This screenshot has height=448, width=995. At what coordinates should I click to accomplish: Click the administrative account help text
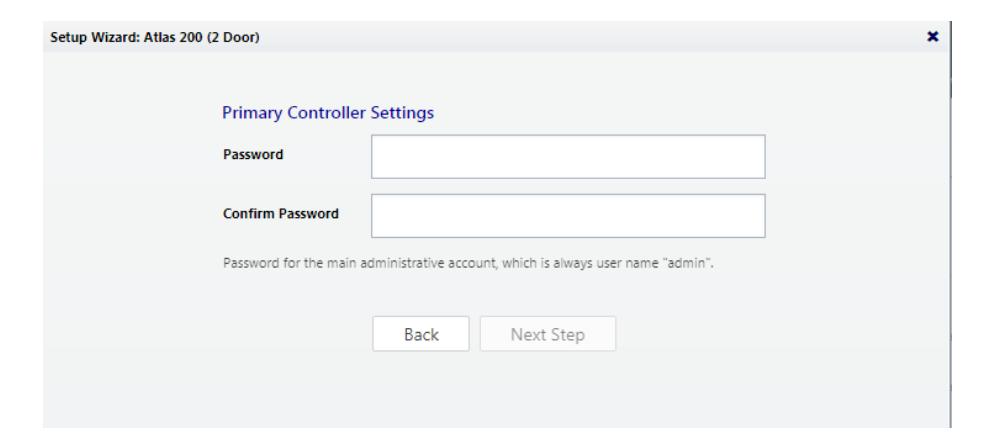click(468, 263)
